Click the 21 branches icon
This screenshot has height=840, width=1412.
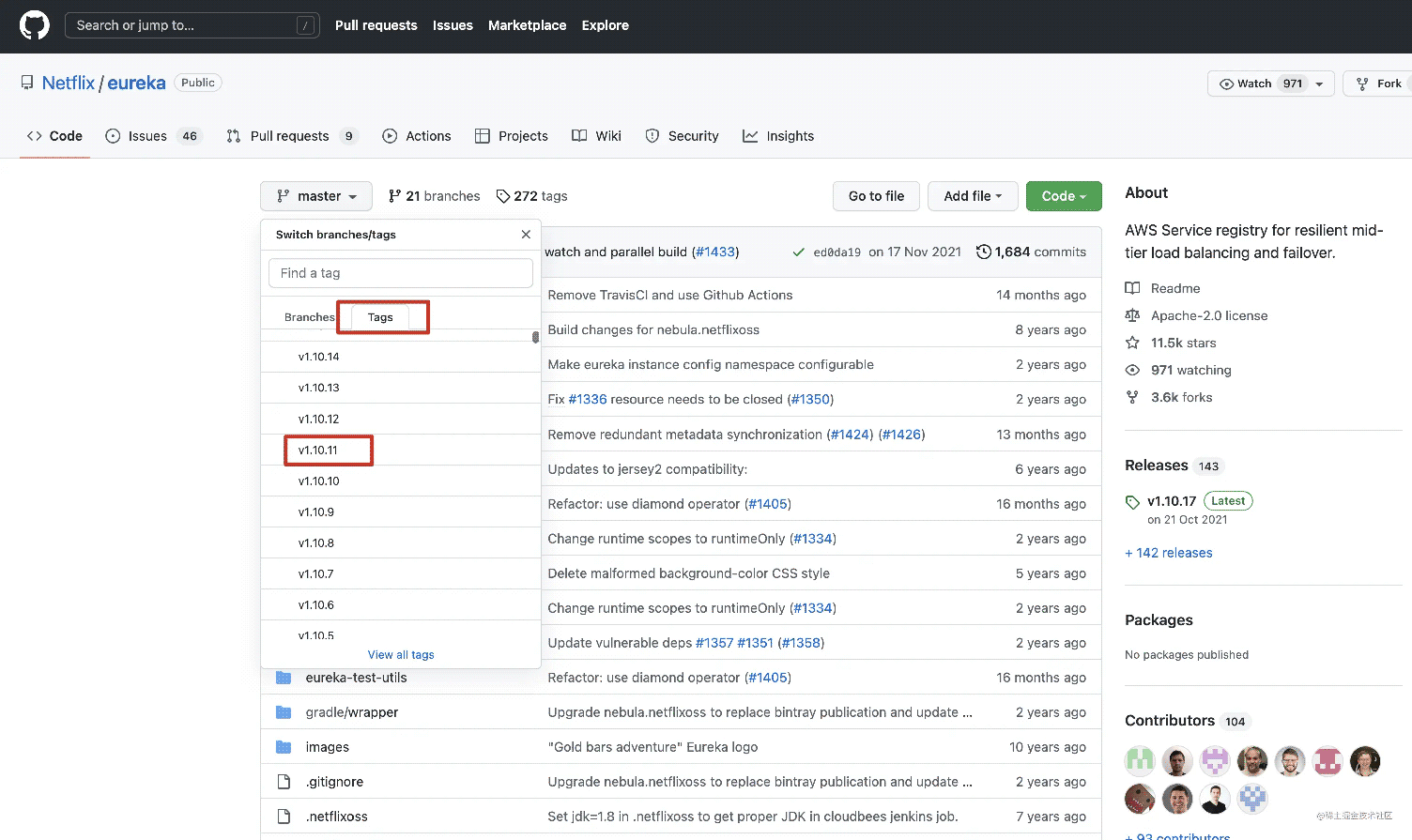pyautogui.click(x=395, y=196)
